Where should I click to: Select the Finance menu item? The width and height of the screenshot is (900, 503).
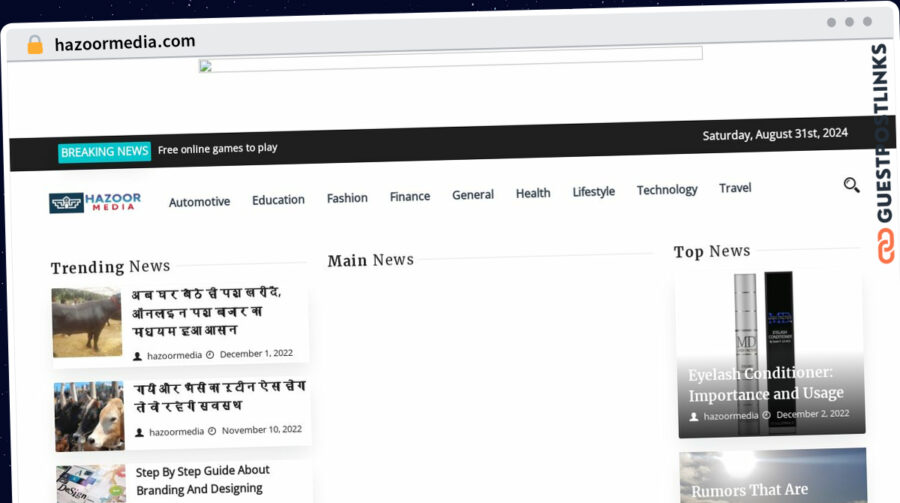410,196
